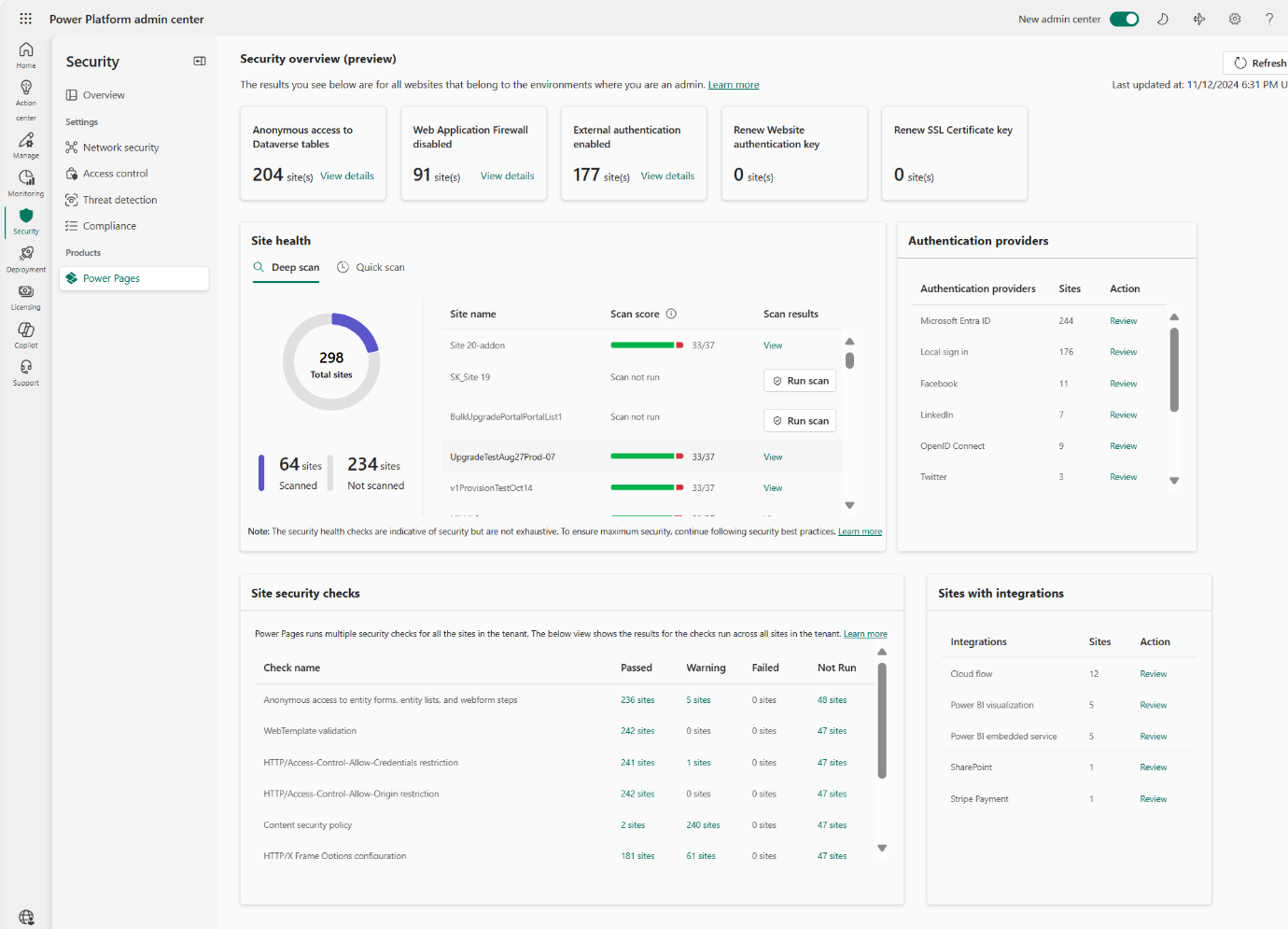
Task: Click the Support icon in the sidebar
Action: pos(25,372)
